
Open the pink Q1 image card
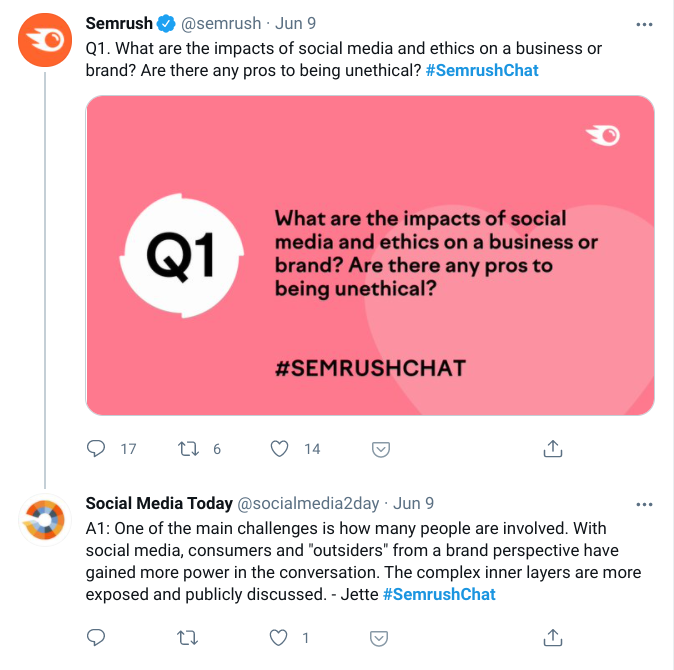[x=370, y=255]
